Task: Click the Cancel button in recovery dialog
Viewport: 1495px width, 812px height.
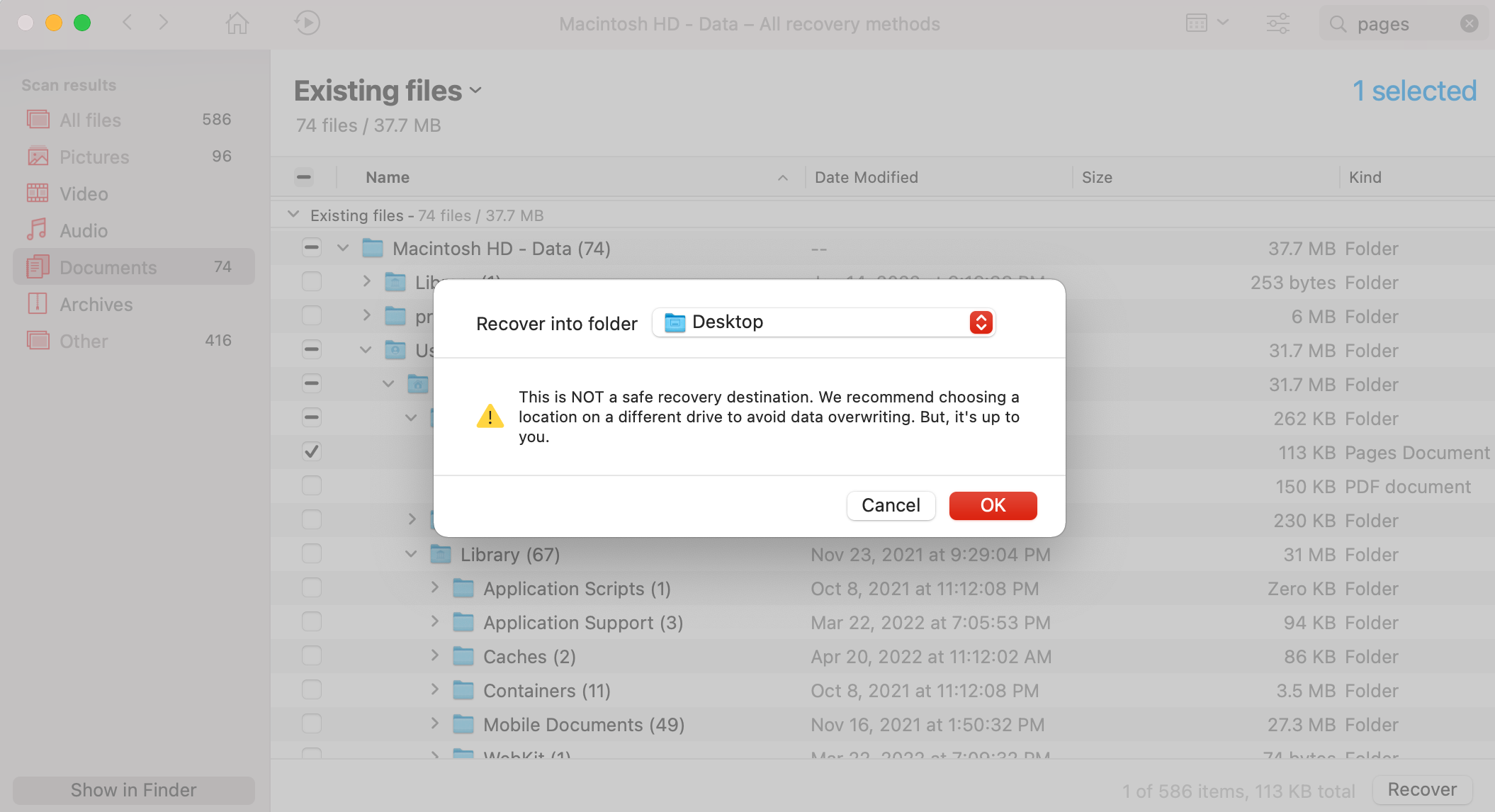Action: (x=890, y=505)
